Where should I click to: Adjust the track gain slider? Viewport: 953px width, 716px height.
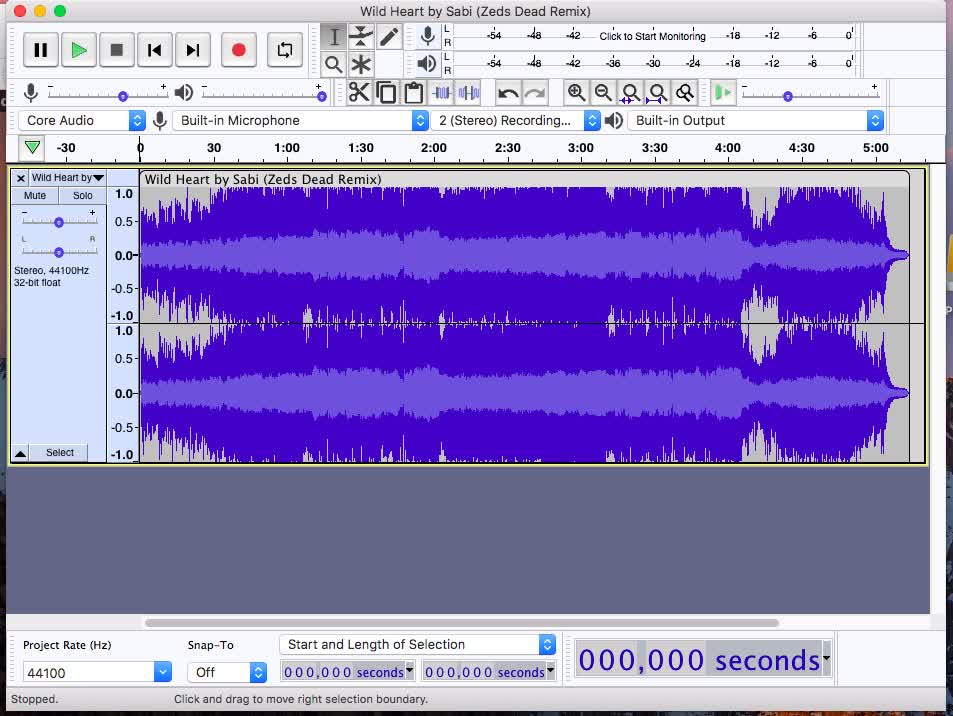(x=59, y=222)
